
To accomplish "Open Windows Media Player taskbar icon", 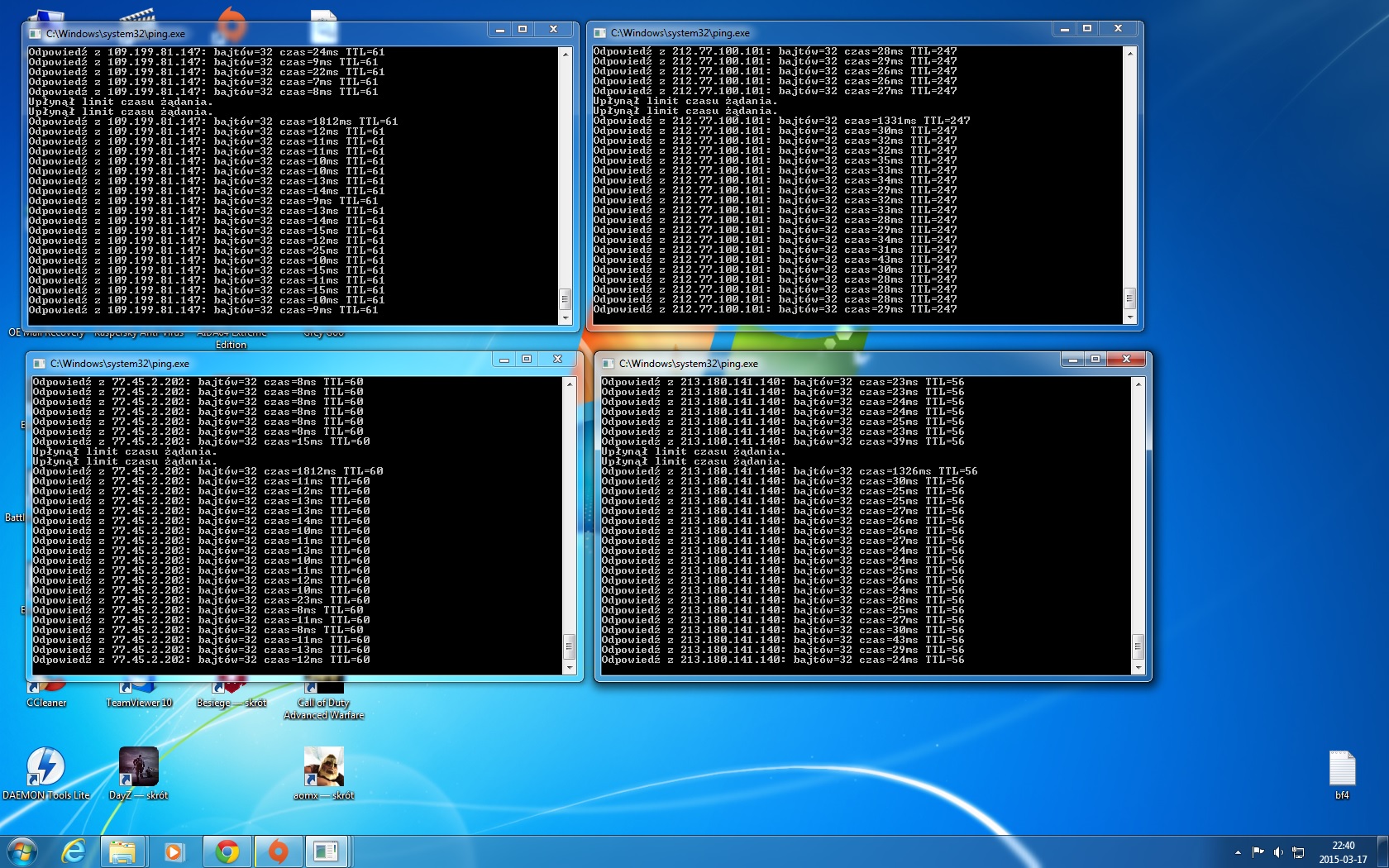I will pyautogui.click(x=174, y=851).
